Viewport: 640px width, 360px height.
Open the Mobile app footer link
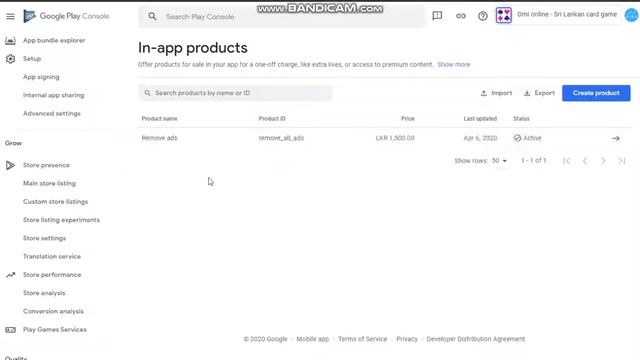tap(313, 339)
